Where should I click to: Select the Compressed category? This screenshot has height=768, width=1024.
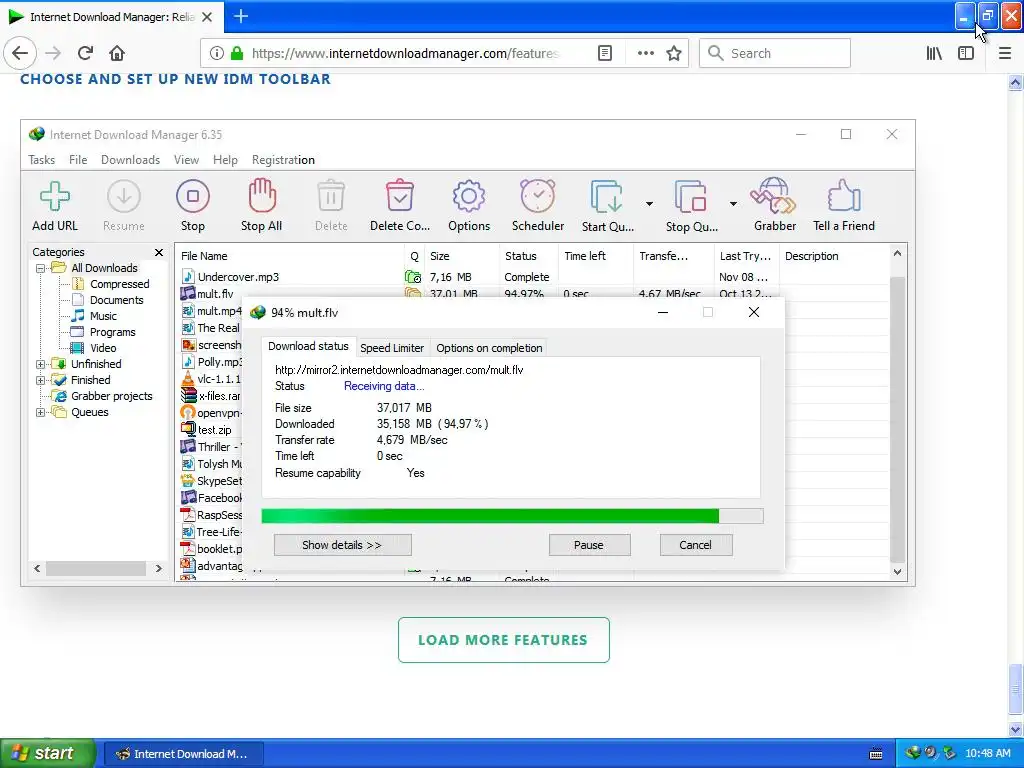tap(120, 284)
